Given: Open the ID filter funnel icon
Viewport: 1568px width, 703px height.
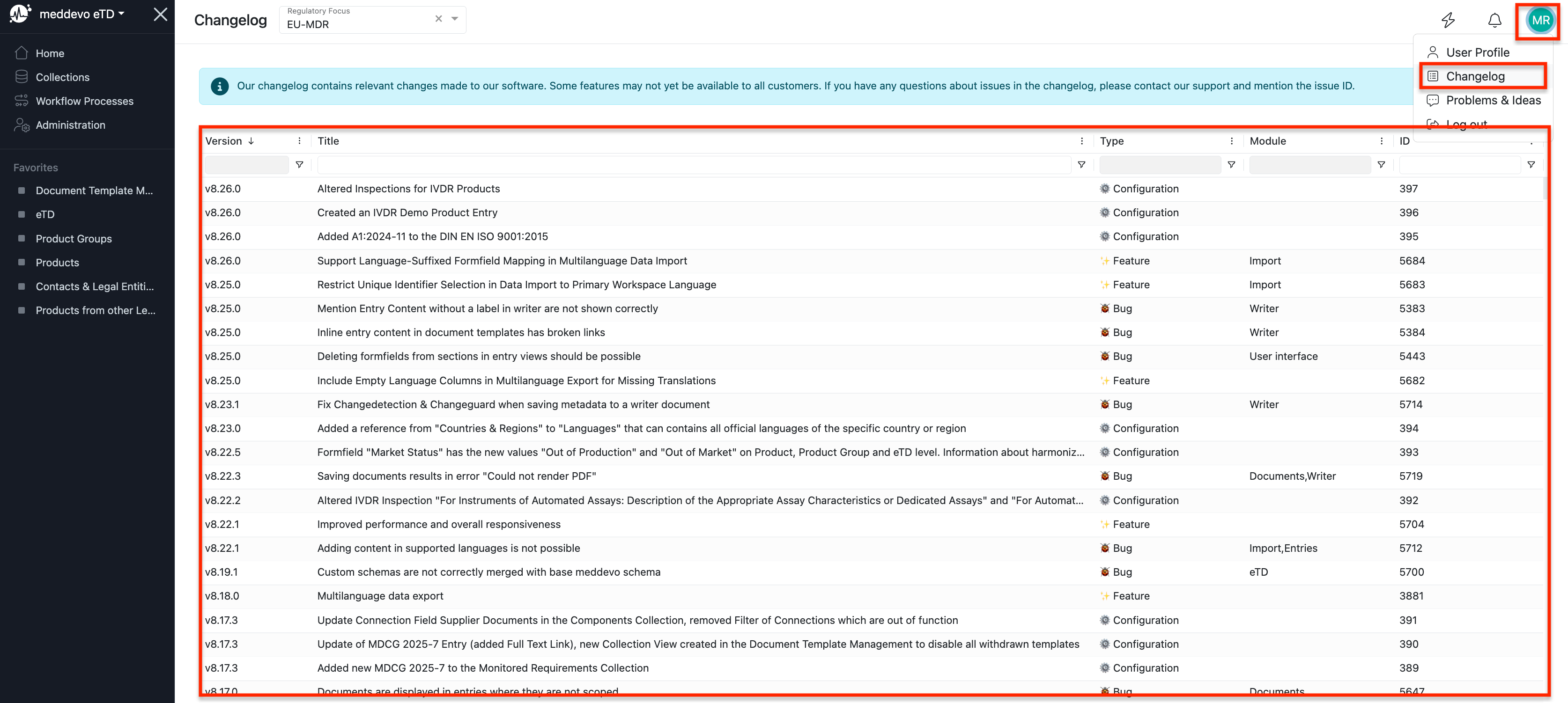Looking at the screenshot, I should [x=1531, y=165].
